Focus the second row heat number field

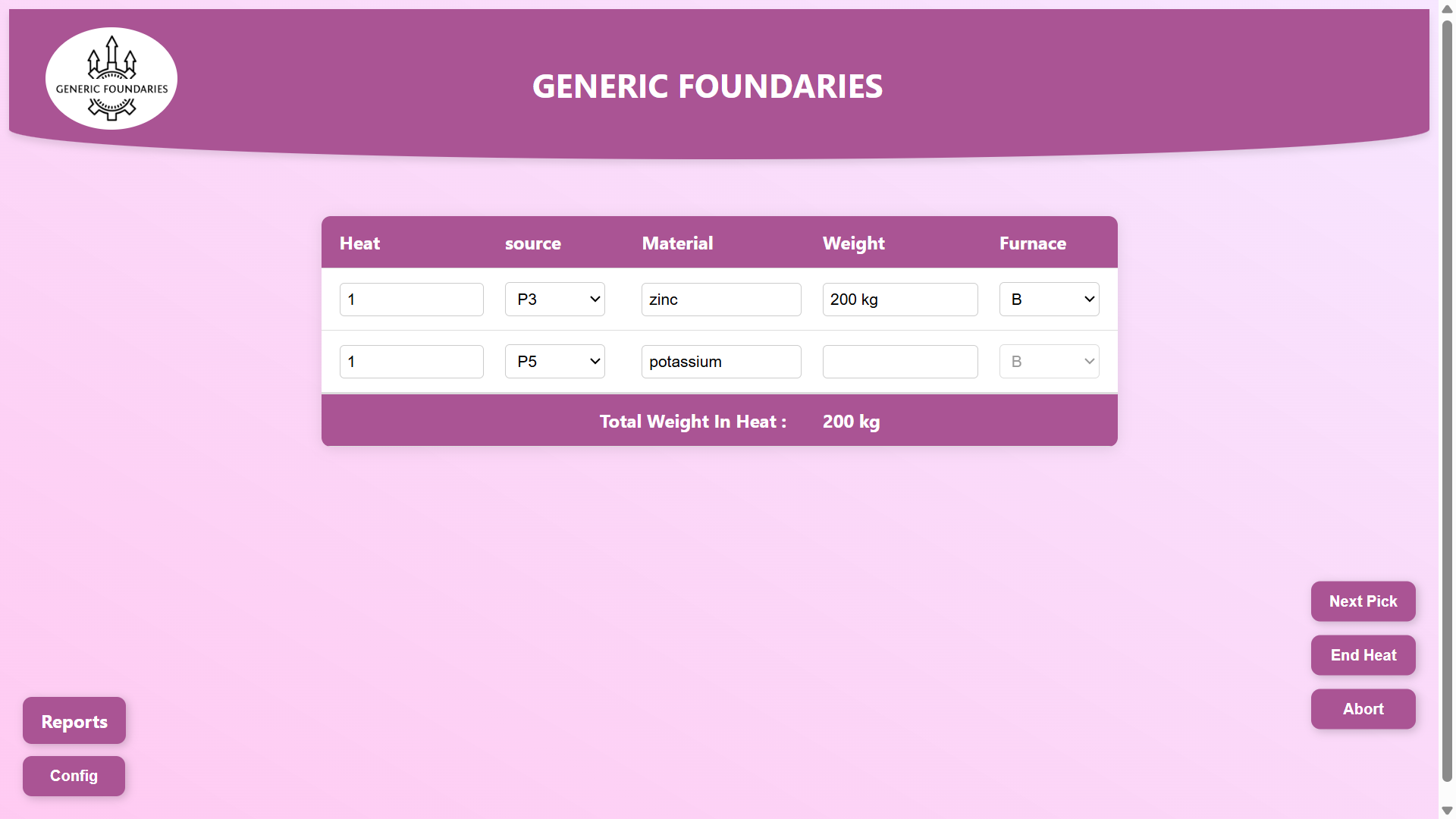point(412,362)
